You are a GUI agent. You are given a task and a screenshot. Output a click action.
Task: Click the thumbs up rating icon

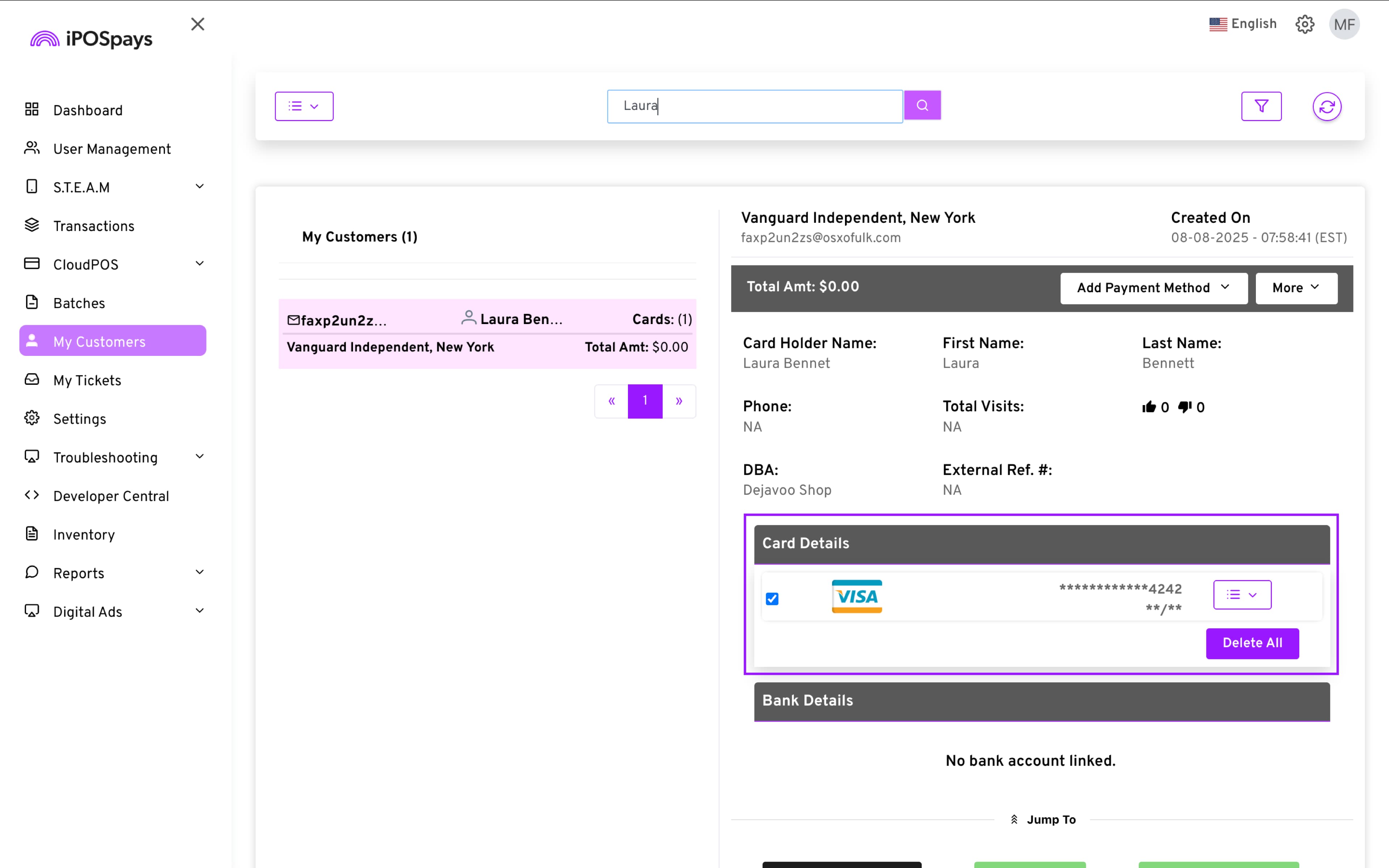[1148, 407]
